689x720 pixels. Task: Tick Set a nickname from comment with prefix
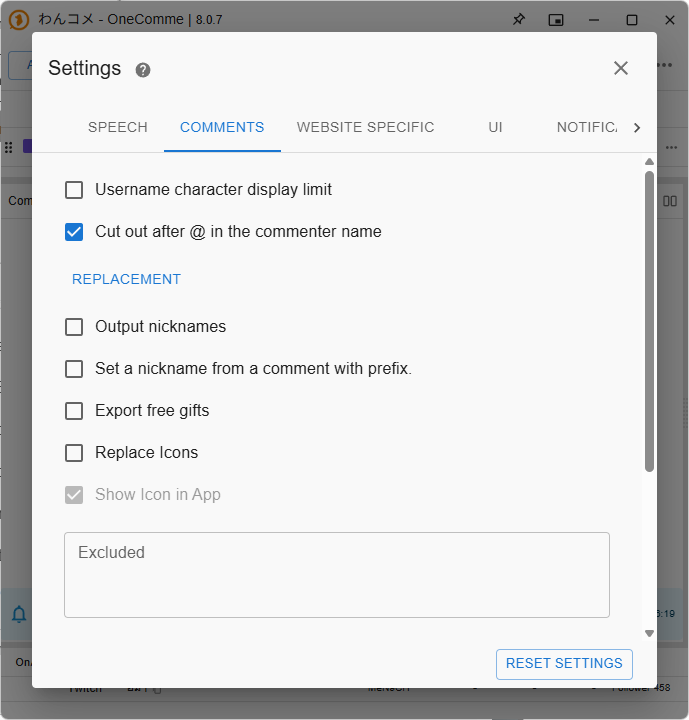coord(74,369)
